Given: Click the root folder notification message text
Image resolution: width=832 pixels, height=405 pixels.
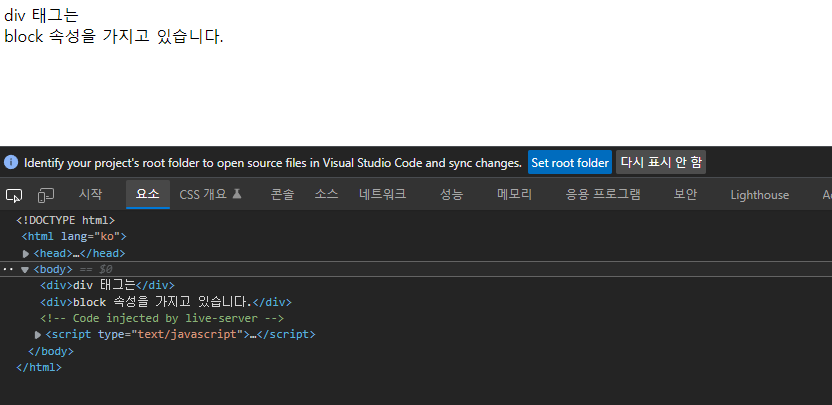Looking at the screenshot, I should click(273, 163).
